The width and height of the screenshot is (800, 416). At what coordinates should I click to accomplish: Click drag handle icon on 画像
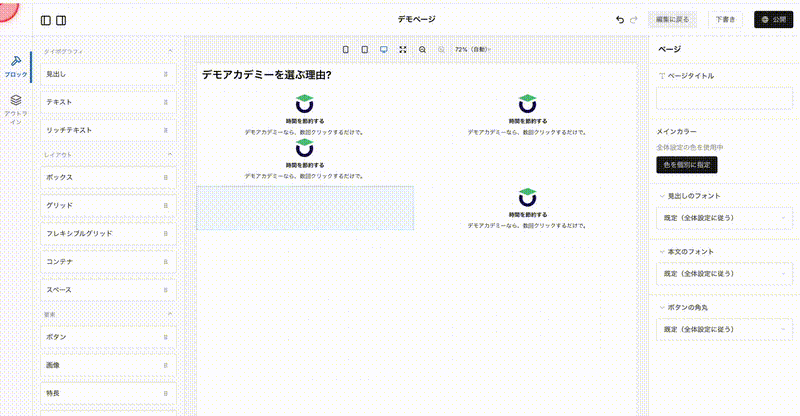click(x=165, y=365)
